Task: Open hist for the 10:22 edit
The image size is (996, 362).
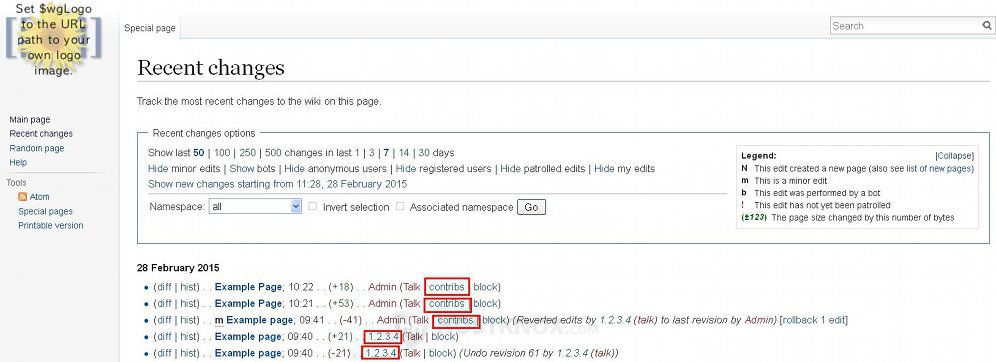Action: click(x=189, y=287)
